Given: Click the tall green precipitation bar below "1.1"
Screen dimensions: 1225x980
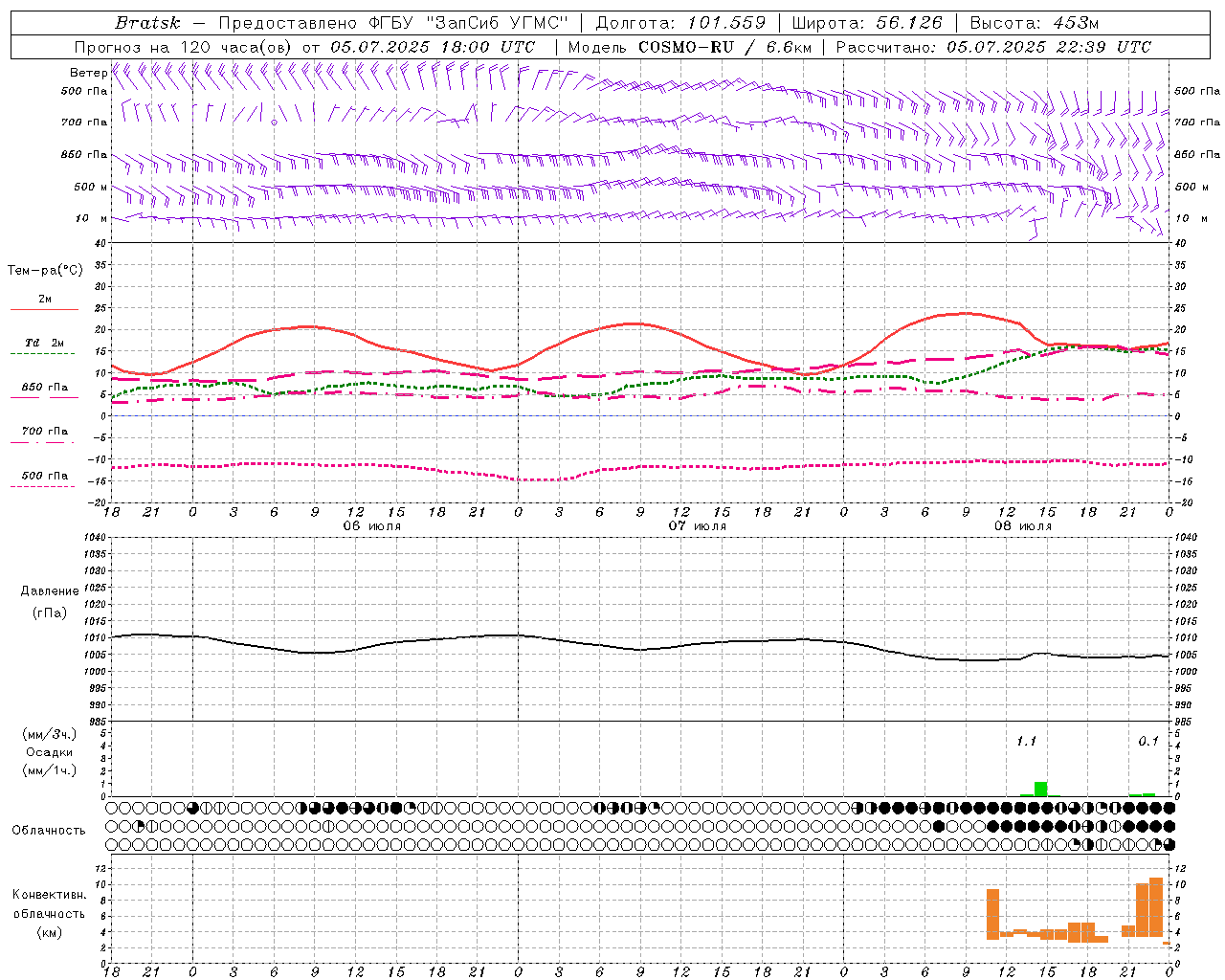Looking at the screenshot, I should [1040, 789].
